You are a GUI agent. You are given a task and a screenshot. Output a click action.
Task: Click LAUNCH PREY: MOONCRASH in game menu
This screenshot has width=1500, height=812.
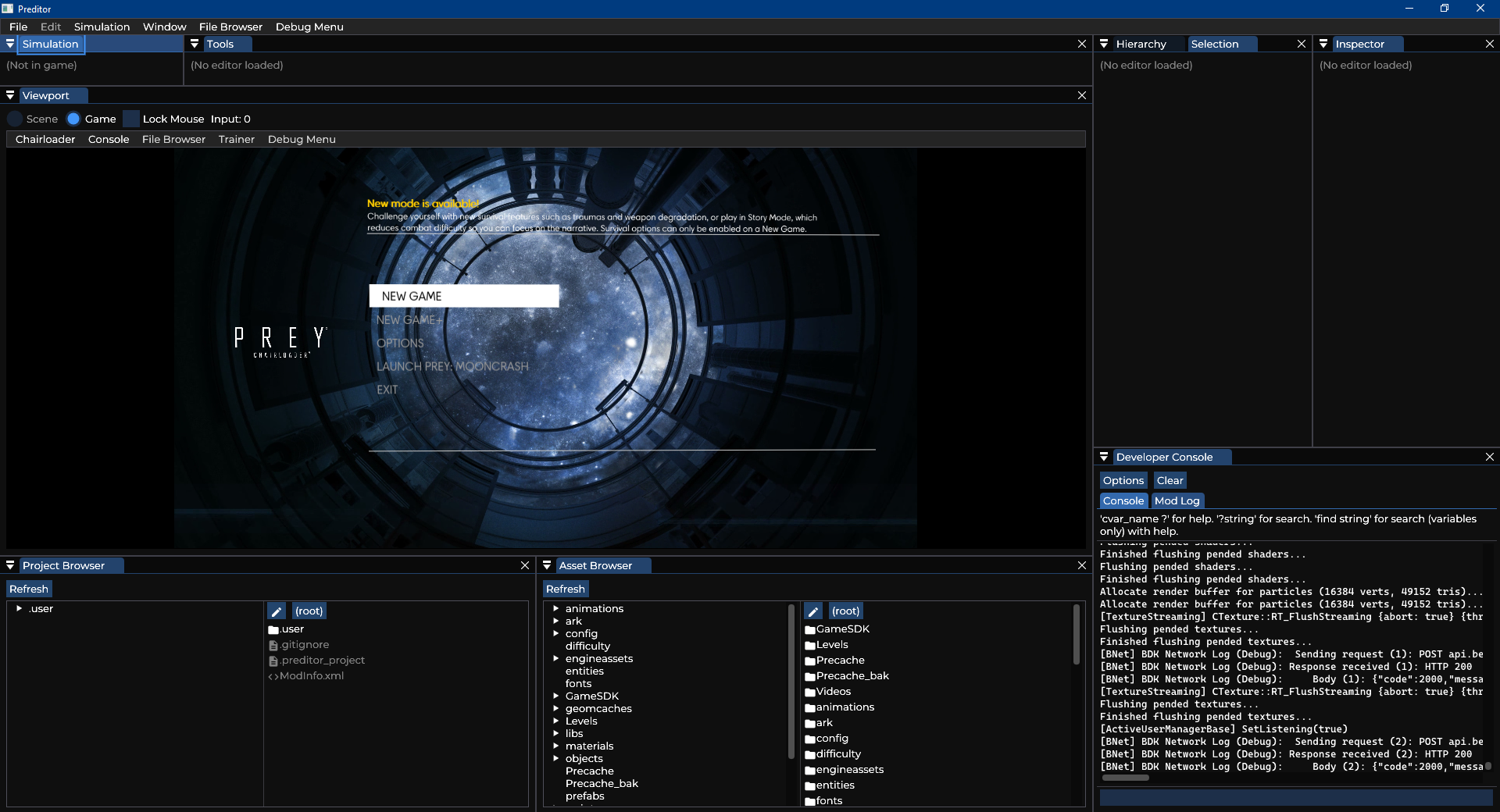[x=452, y=366]
